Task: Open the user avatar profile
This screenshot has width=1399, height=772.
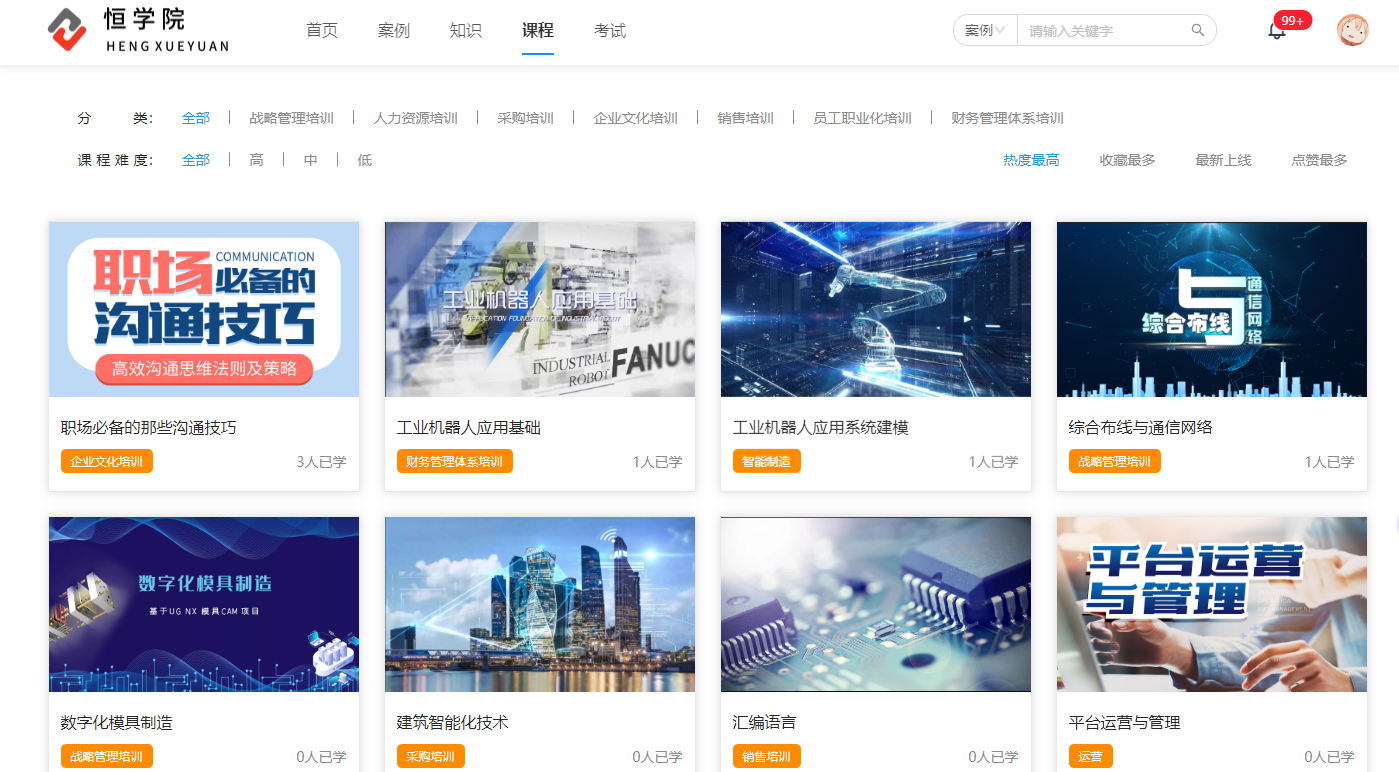Action: point(1352,30)
